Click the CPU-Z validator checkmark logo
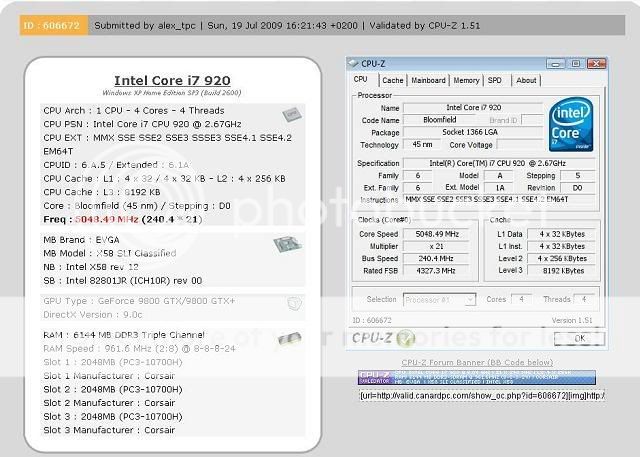This screenshot has width=640, height=457. [406, 338]
